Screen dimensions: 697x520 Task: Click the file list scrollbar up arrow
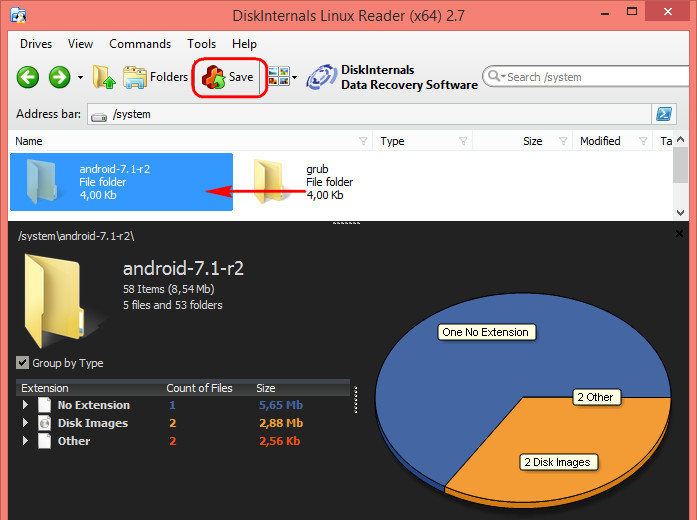(681, 140)
